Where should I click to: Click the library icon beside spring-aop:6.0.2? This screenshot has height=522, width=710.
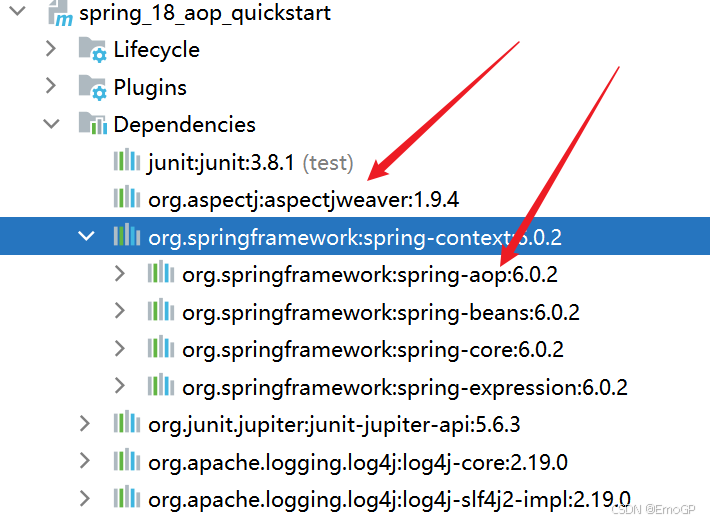[161, 273]
